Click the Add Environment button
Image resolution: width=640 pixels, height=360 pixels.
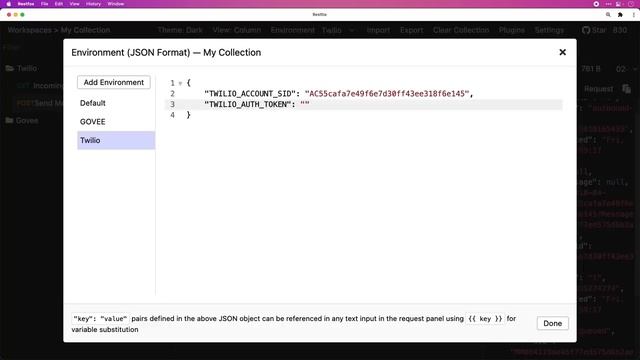point(113,82)
